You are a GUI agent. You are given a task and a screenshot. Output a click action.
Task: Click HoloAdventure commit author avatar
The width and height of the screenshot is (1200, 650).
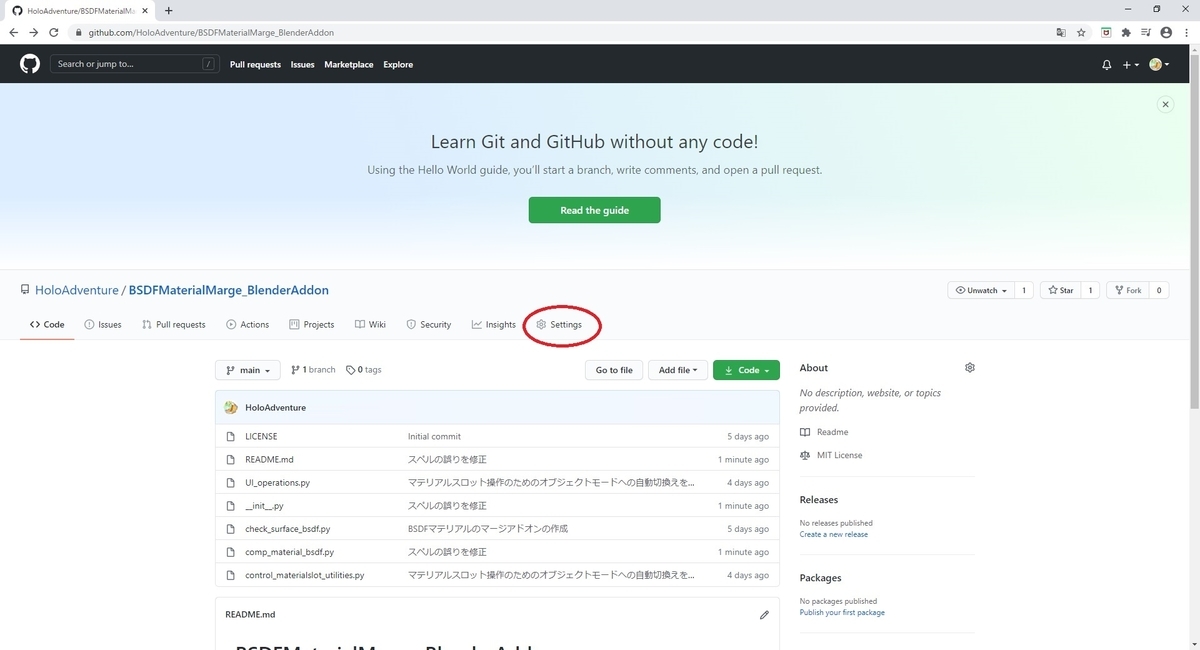click(x=231, y=407)
